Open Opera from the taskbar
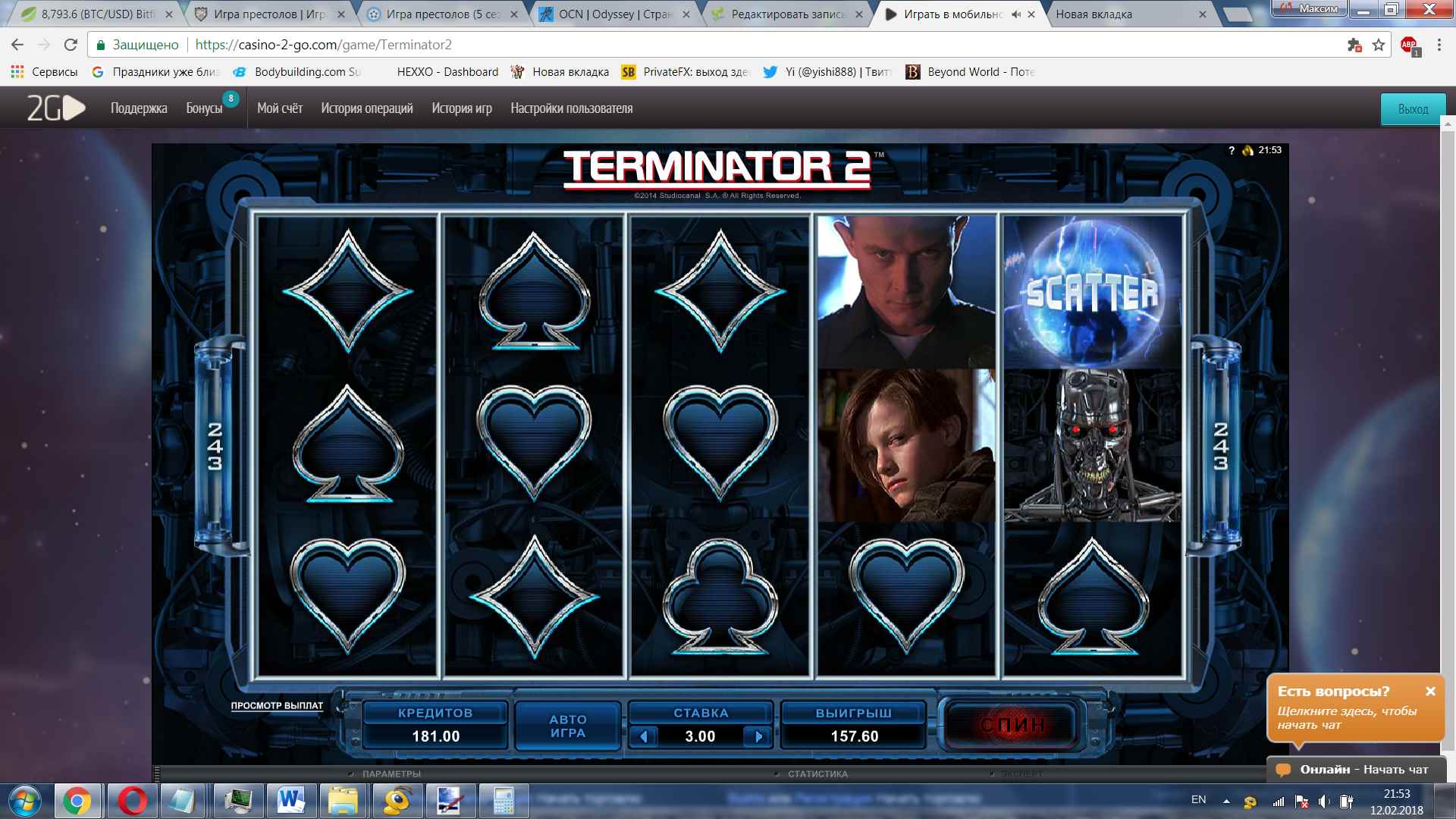The width and height of the screenshot is (1456, 819). tap(132, 802)
